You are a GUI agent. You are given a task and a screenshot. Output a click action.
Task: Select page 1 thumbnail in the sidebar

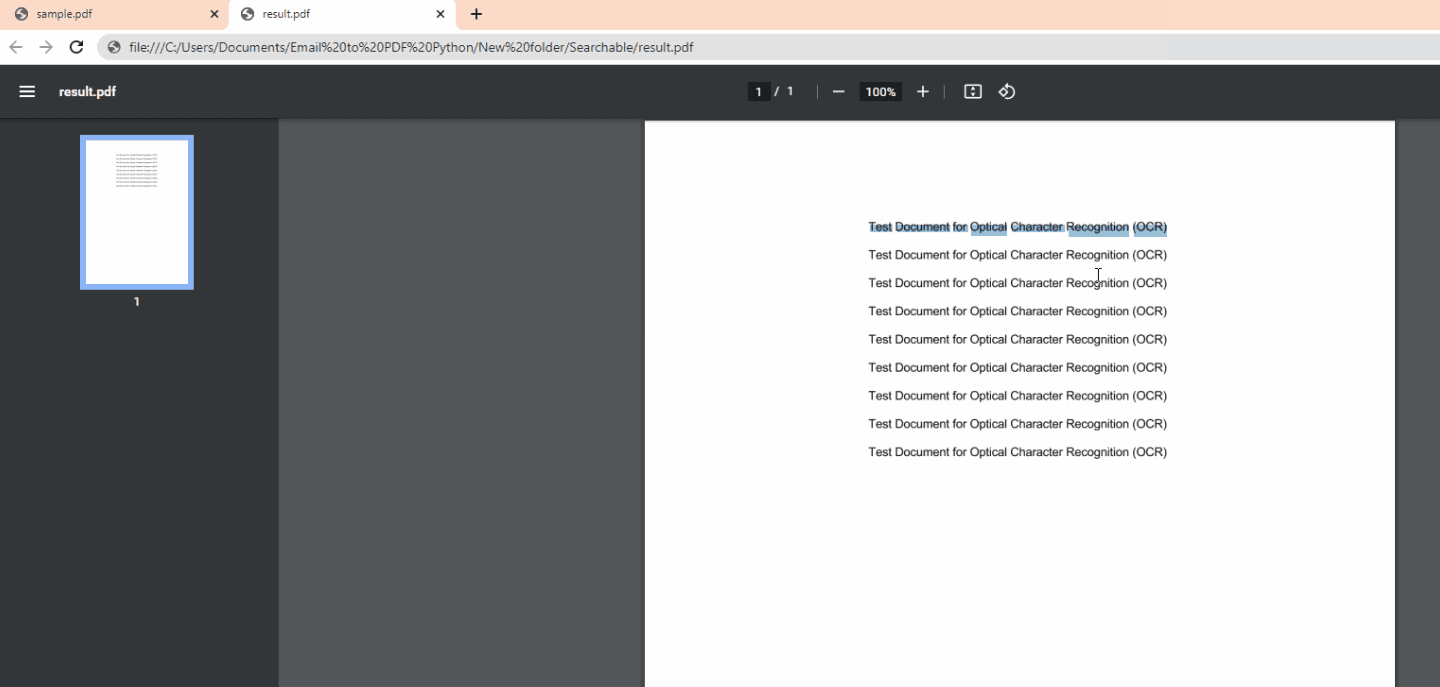click(136, 211)
